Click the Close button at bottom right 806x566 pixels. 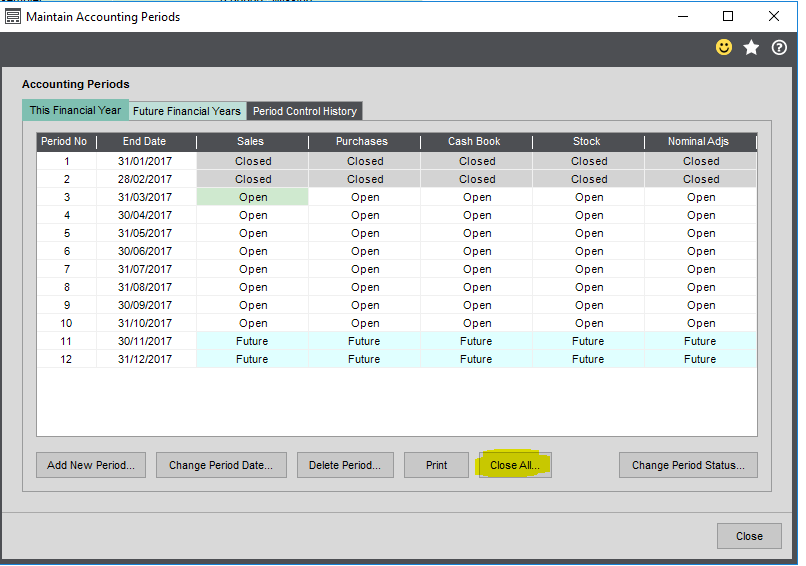coord(749,536)
